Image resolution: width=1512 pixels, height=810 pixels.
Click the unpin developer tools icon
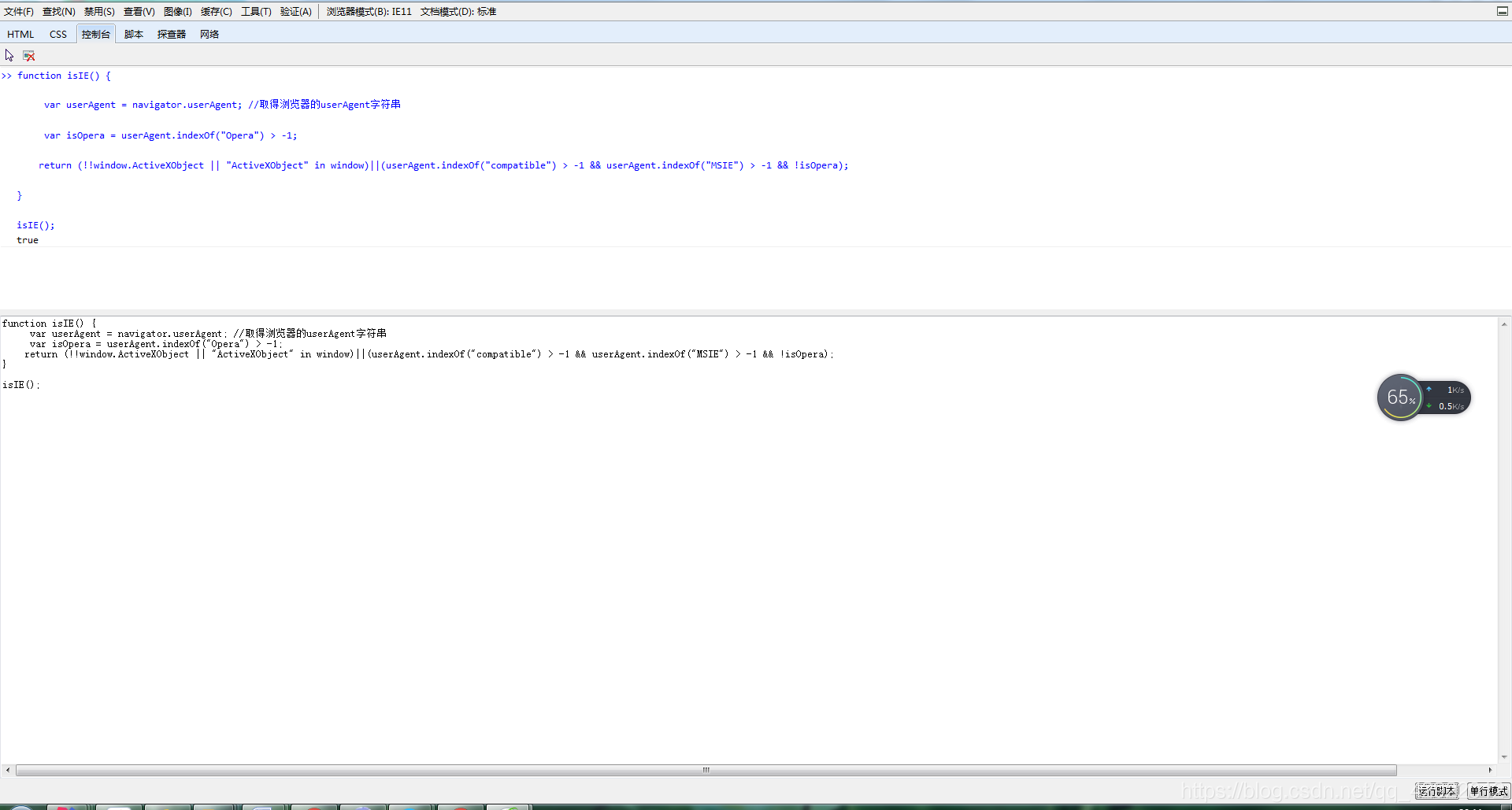click(x=1502, y=11)
